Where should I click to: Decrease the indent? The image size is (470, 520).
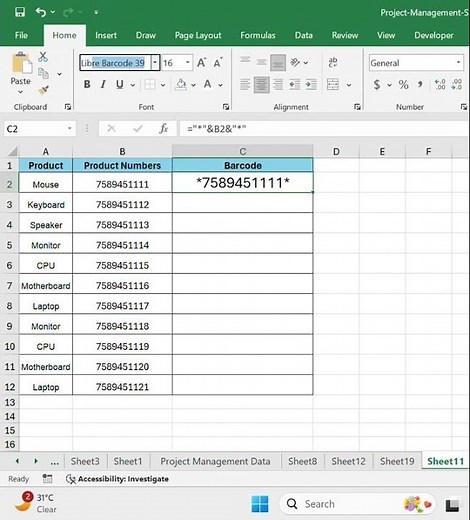pos(294,84)
